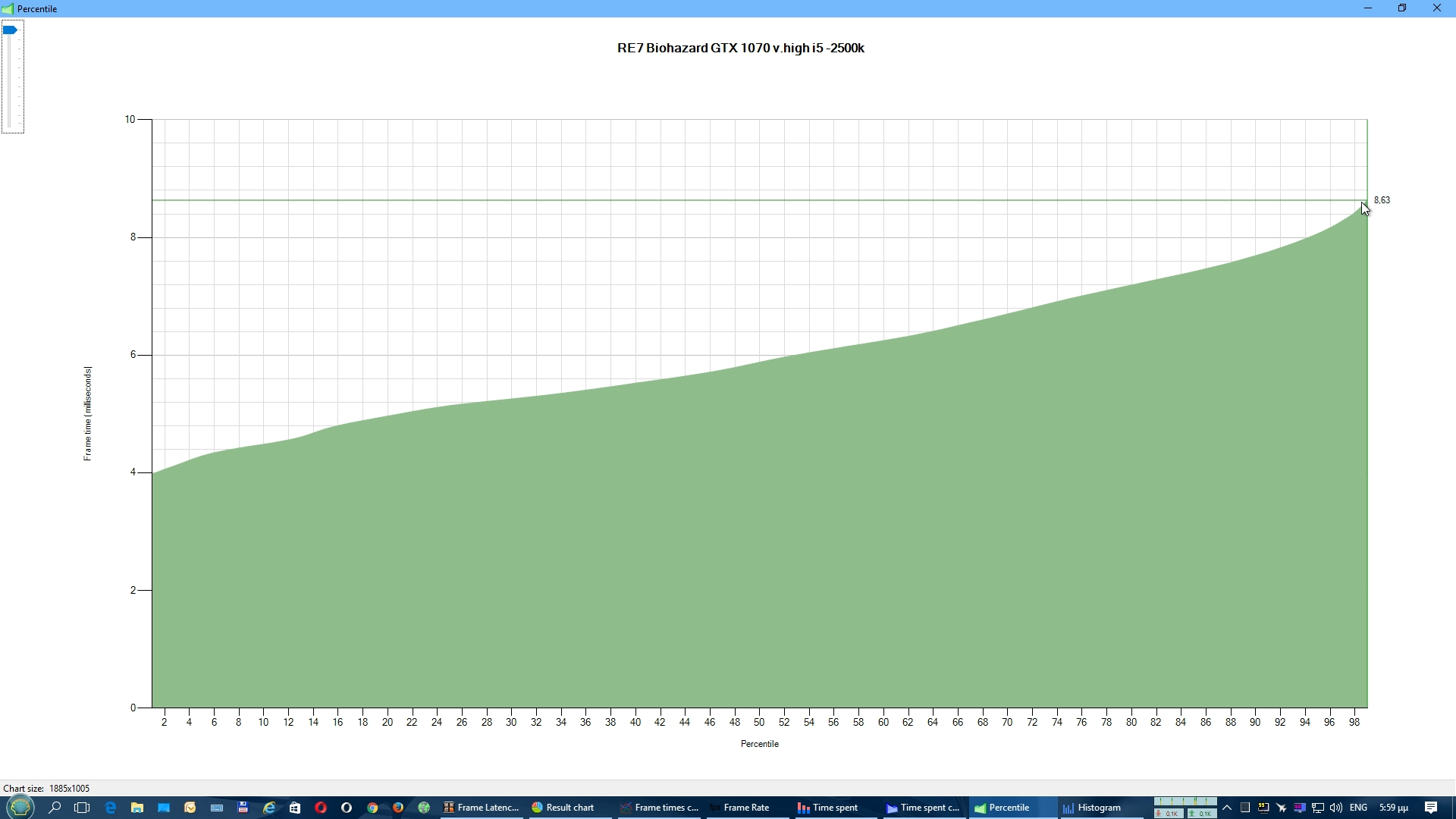Click the dotted-square tray icon
The width and height of the screenshot is (1456, 819).
click(1245, 808)
